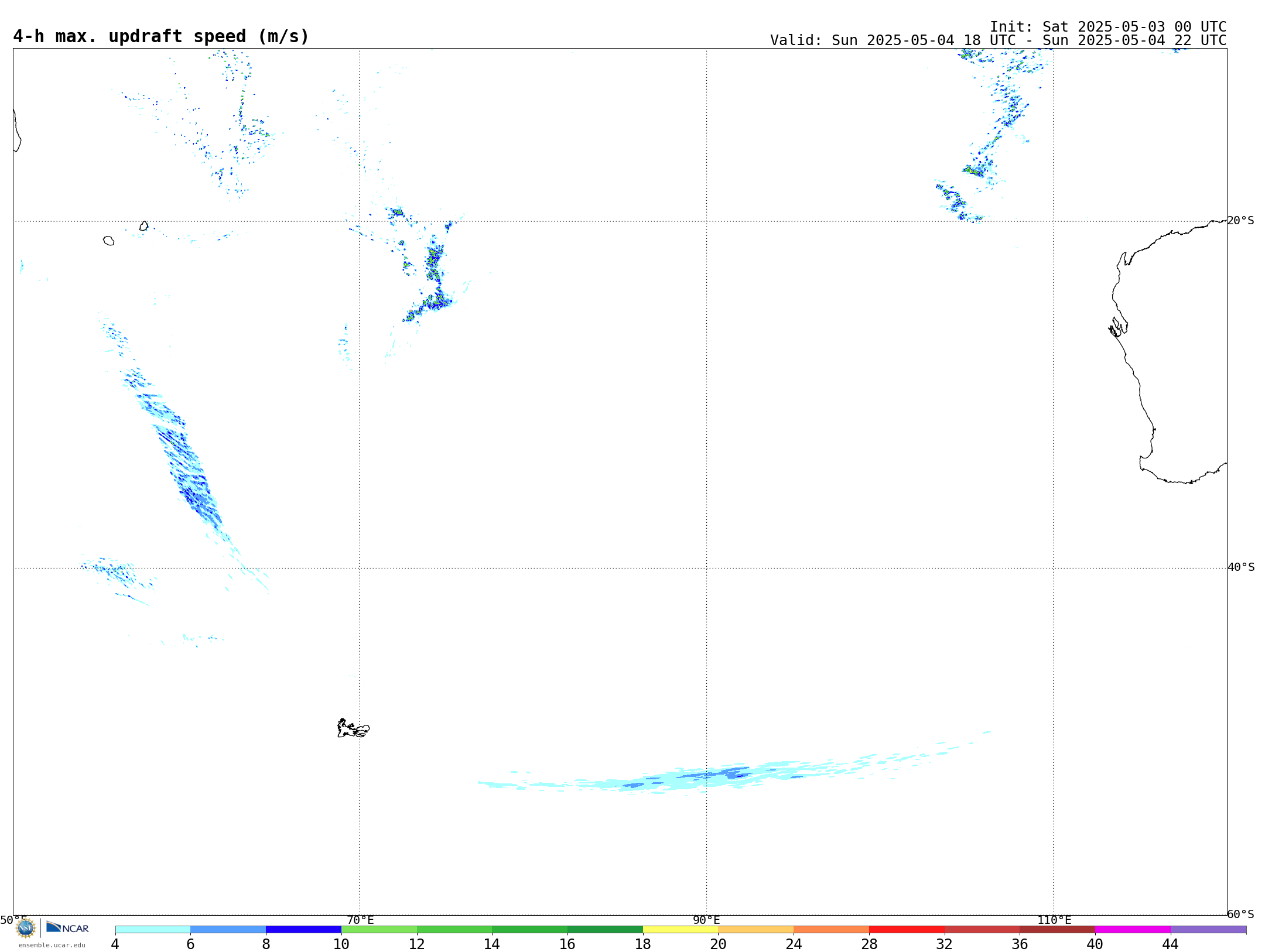This screenshot has width=1265, height=952.
Task: Click the colorbar tick label 24
Action: (794, 944)
